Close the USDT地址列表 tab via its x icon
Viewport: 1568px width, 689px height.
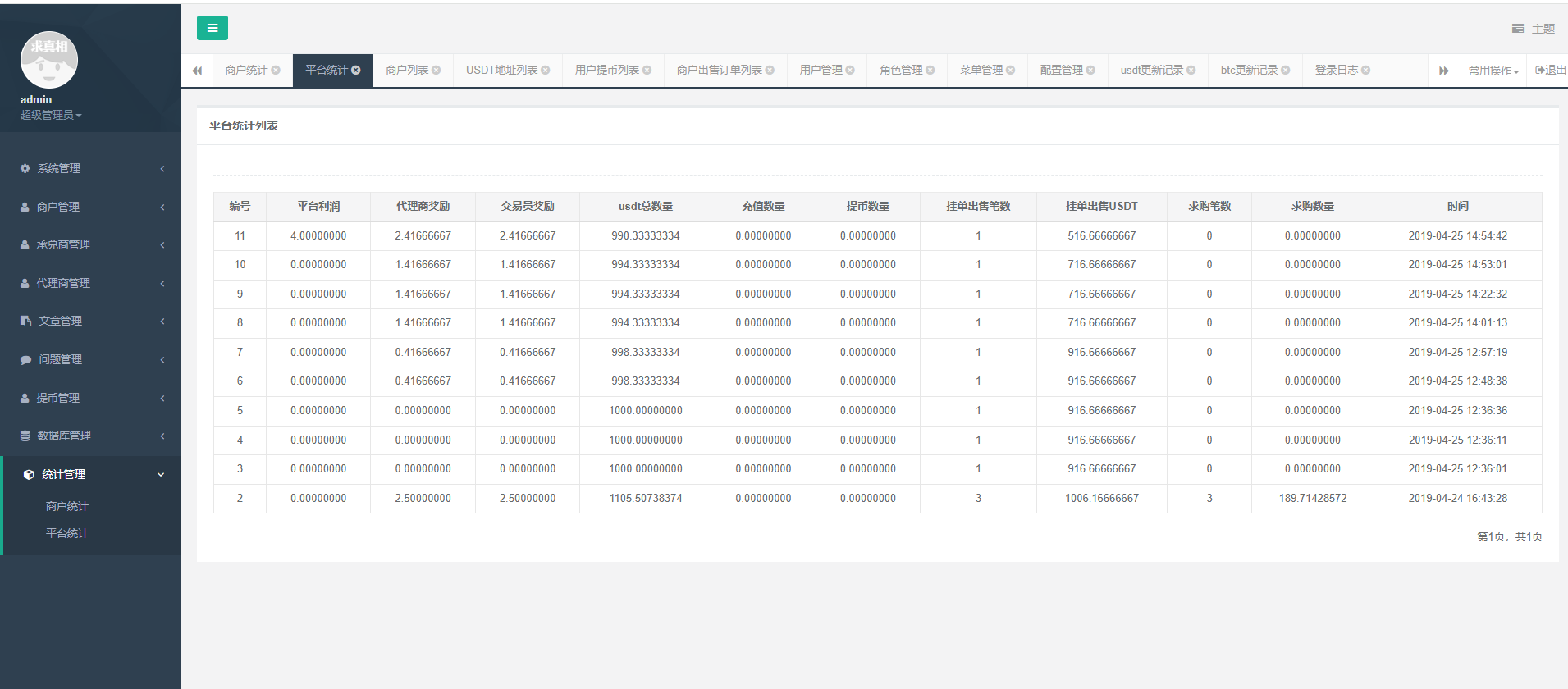546,71
